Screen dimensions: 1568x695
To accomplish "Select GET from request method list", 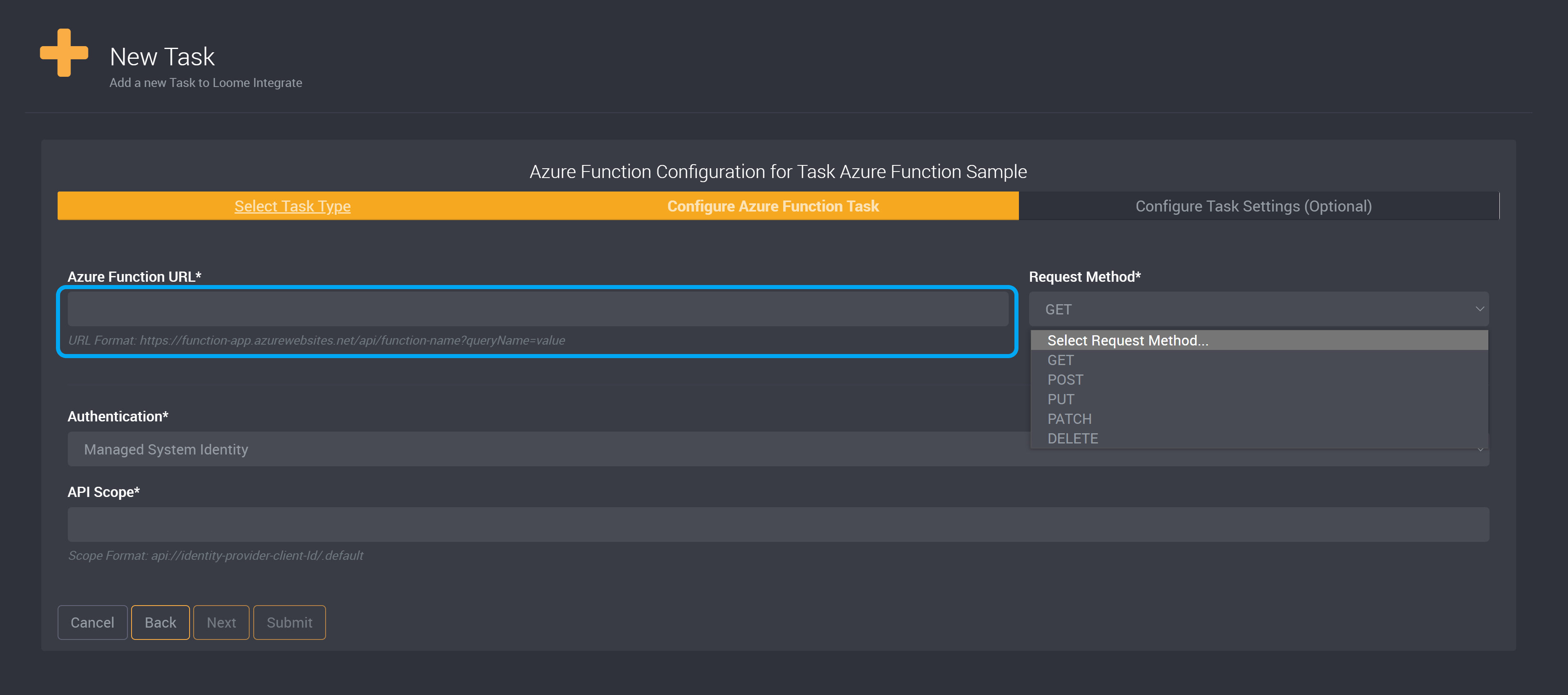I will (x=1259, y=360).
